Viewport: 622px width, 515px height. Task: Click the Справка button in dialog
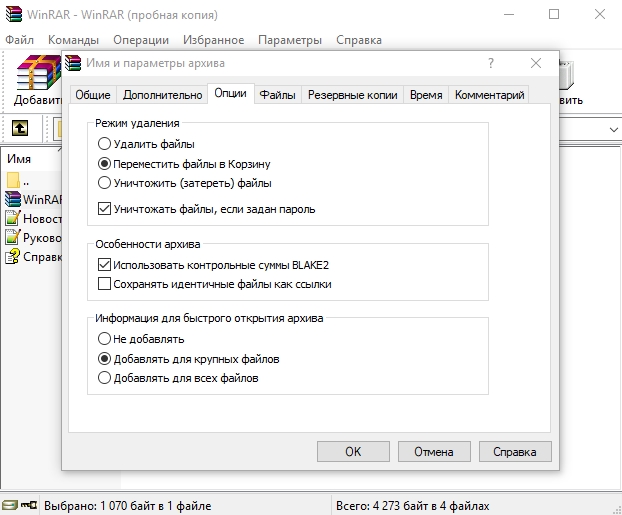coord(515,452)
